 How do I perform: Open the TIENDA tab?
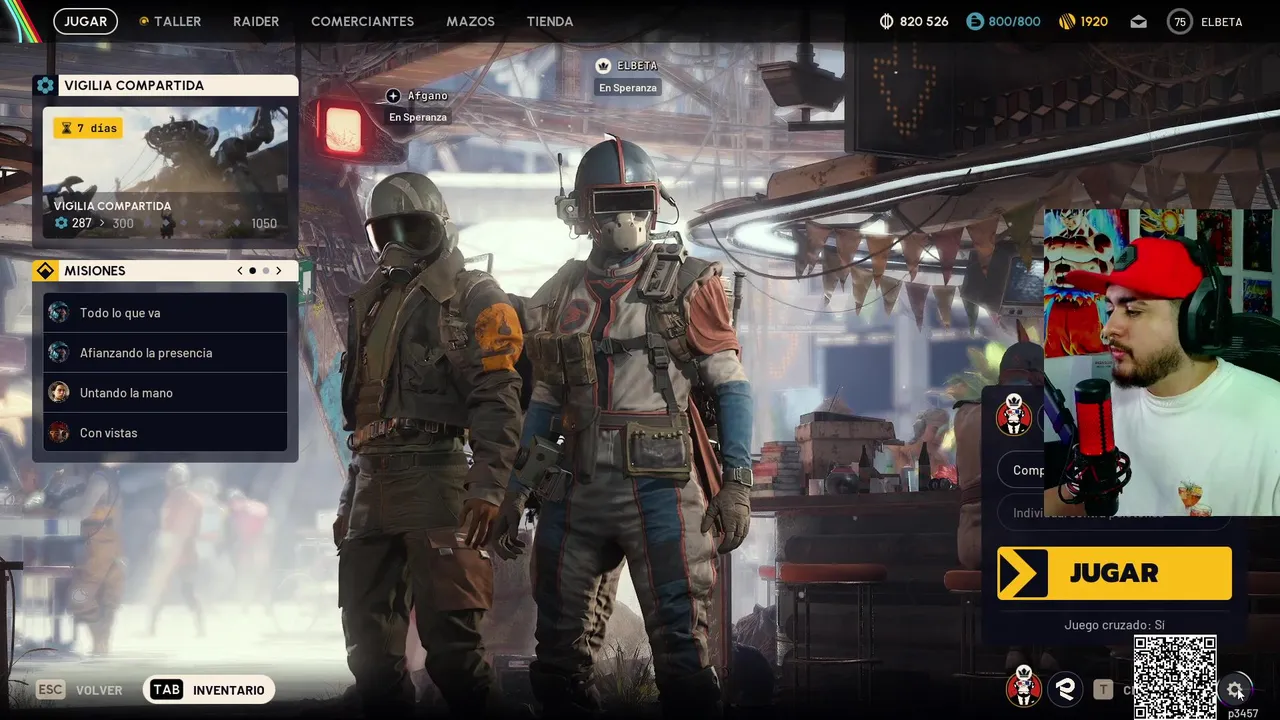(550, 21)
